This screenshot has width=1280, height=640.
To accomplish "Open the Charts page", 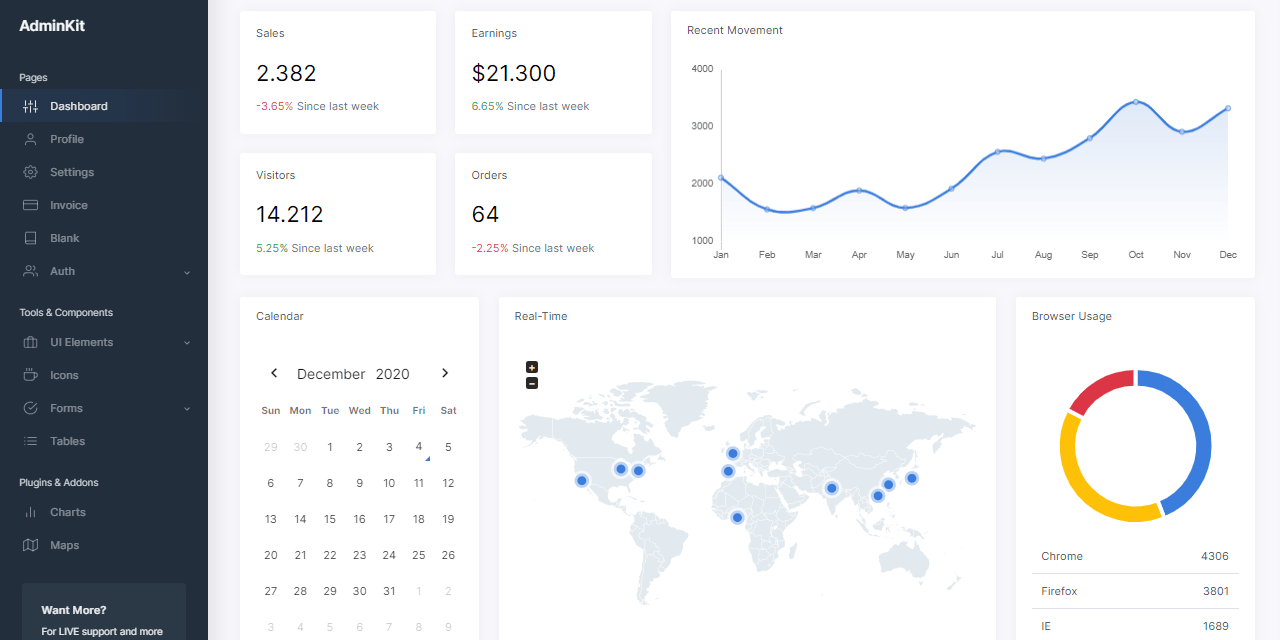I will (104, 512).
